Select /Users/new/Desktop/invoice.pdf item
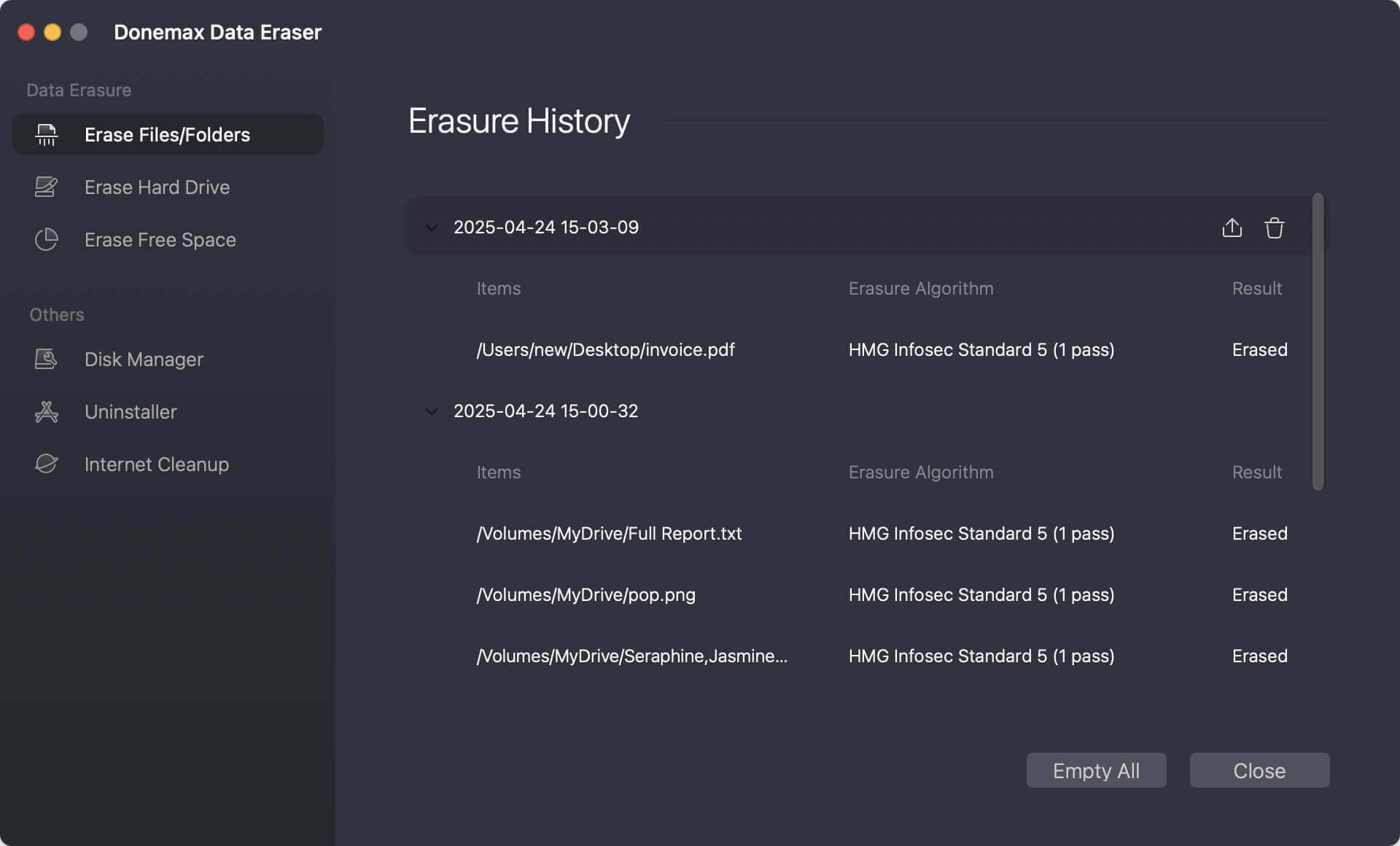The height and width of the screenshot is (846, 1400). [606, 350]
